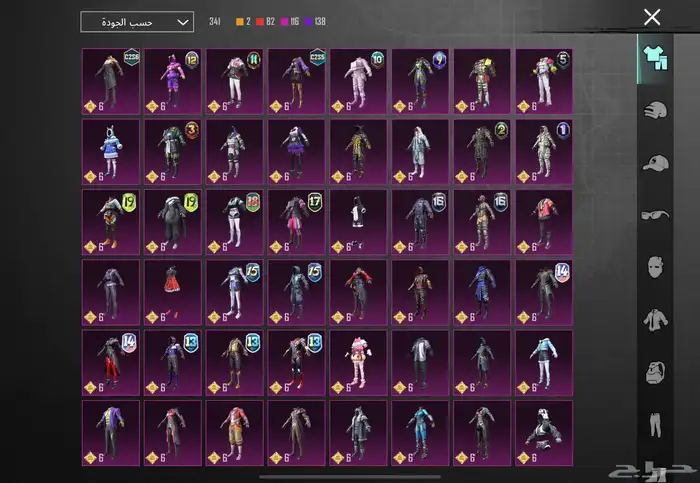Choose the blue bunny-eared snow outfit
Image resolution: width=700 pixels, height=483 pixels.
click(110, 152)
